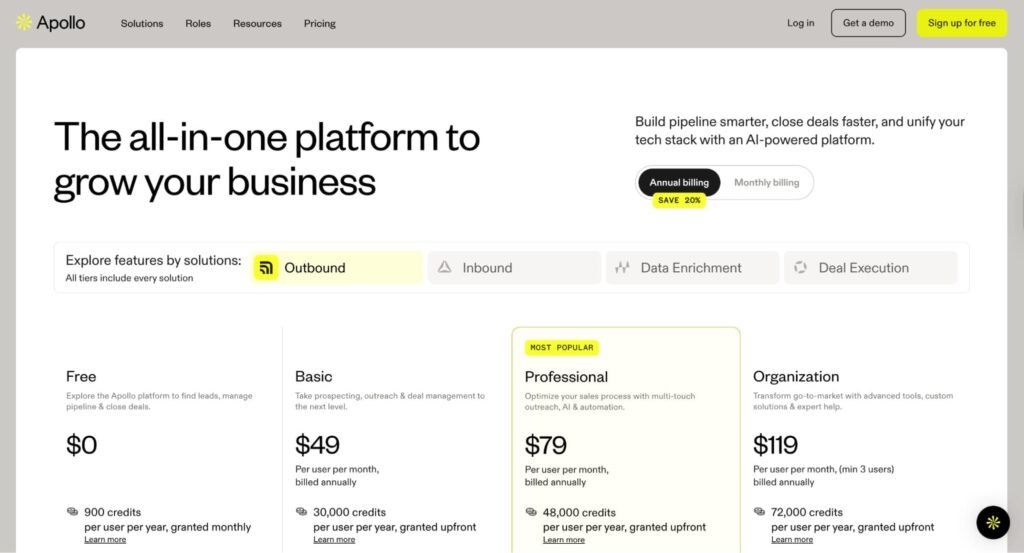Open the chat widget in bottom corner
The image size is (1024, 553).
pyautogui.click(x=992, y=522)
